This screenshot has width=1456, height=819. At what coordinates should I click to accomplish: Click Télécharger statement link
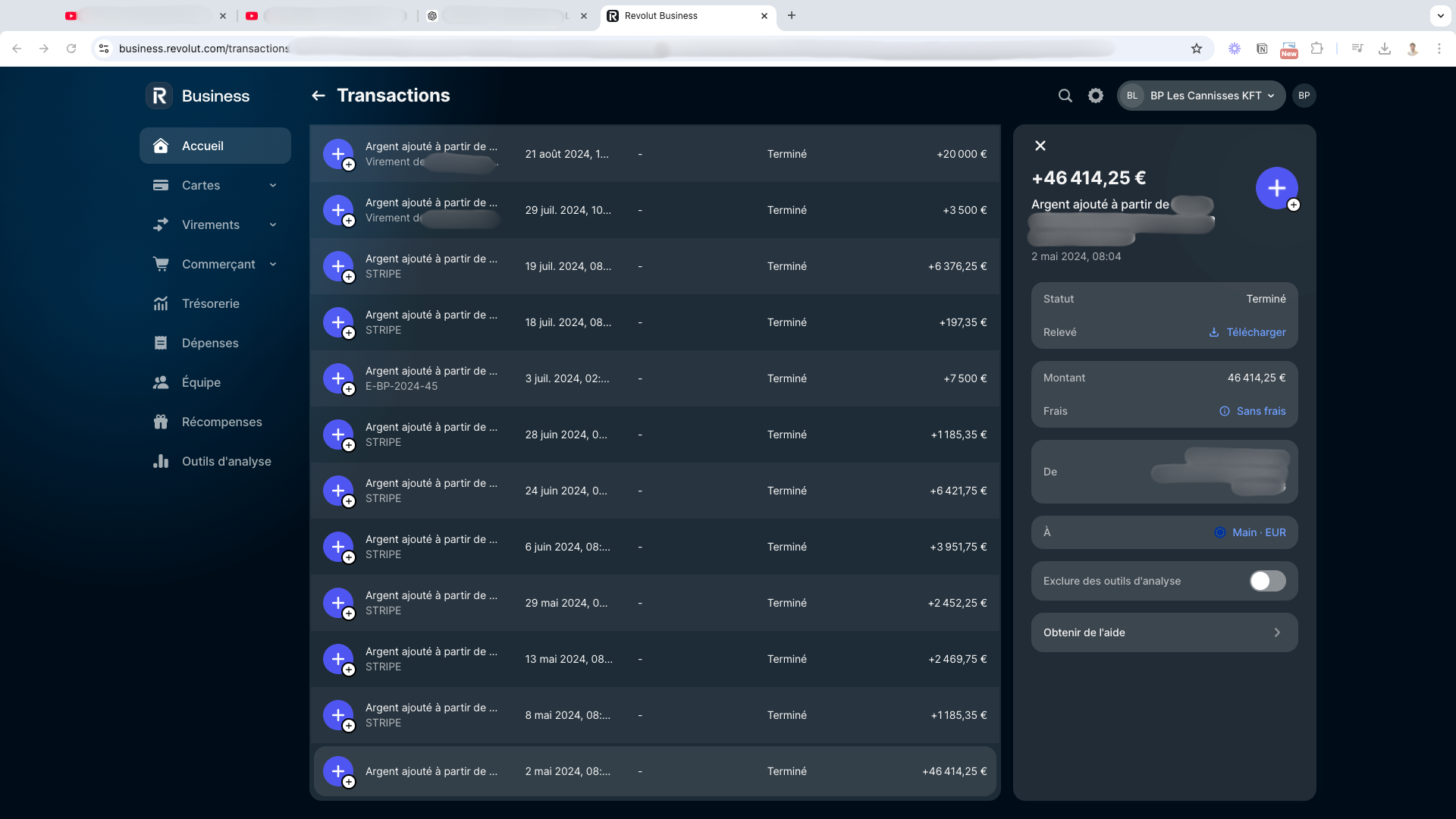coord(1247,332)
